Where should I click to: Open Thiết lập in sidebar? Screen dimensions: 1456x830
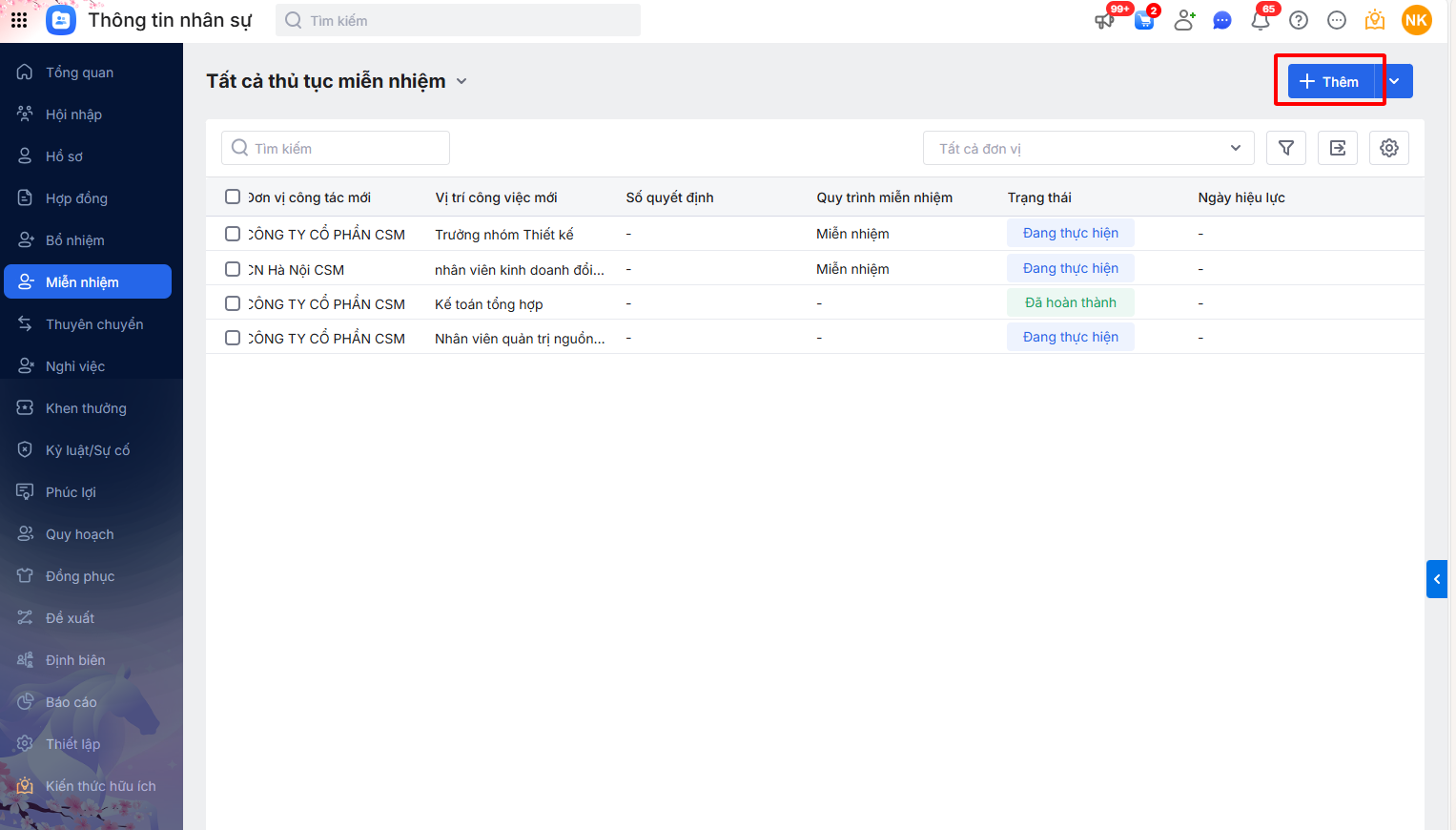[x=88, y=744]
